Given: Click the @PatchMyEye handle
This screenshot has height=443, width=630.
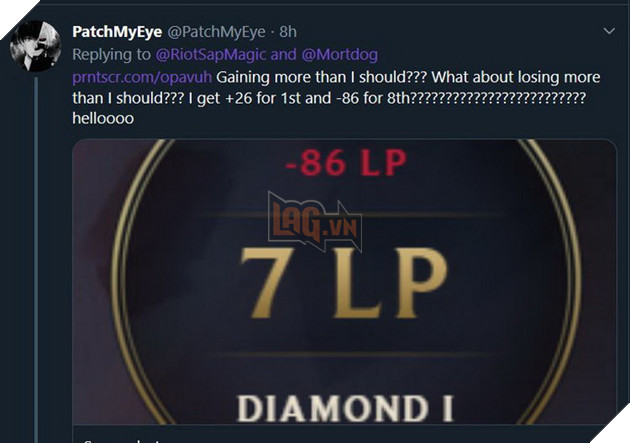Looking at the screenshot, I should (216, 31).
